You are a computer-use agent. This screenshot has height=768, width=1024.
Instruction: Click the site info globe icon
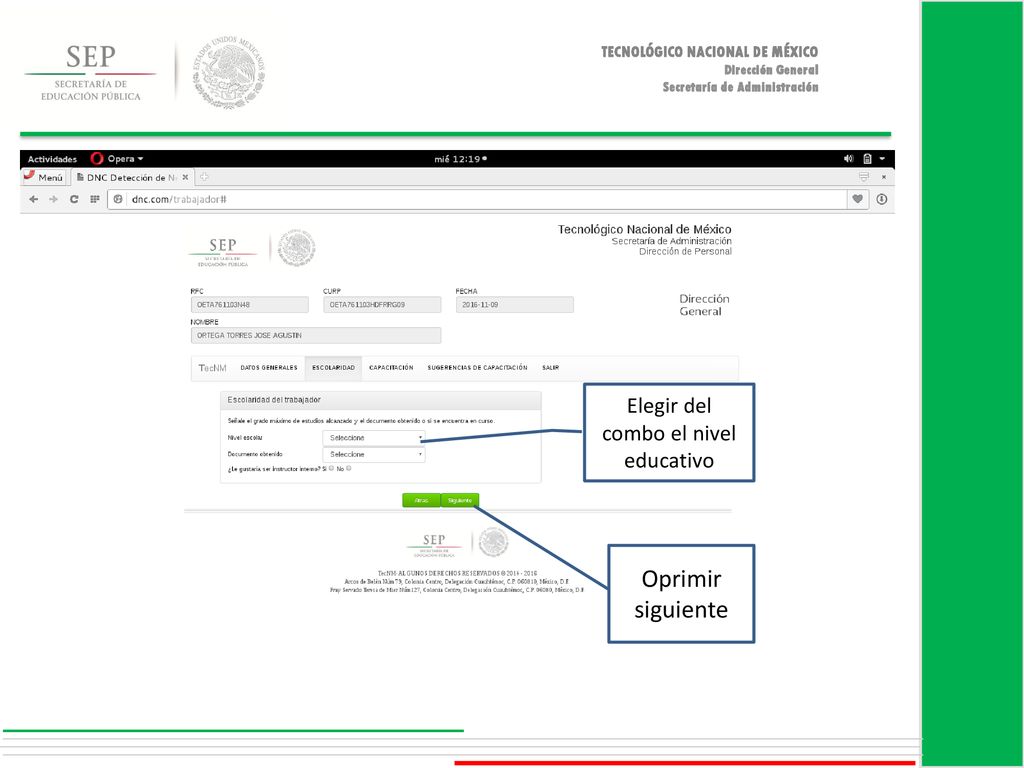(x=118, y=199)
